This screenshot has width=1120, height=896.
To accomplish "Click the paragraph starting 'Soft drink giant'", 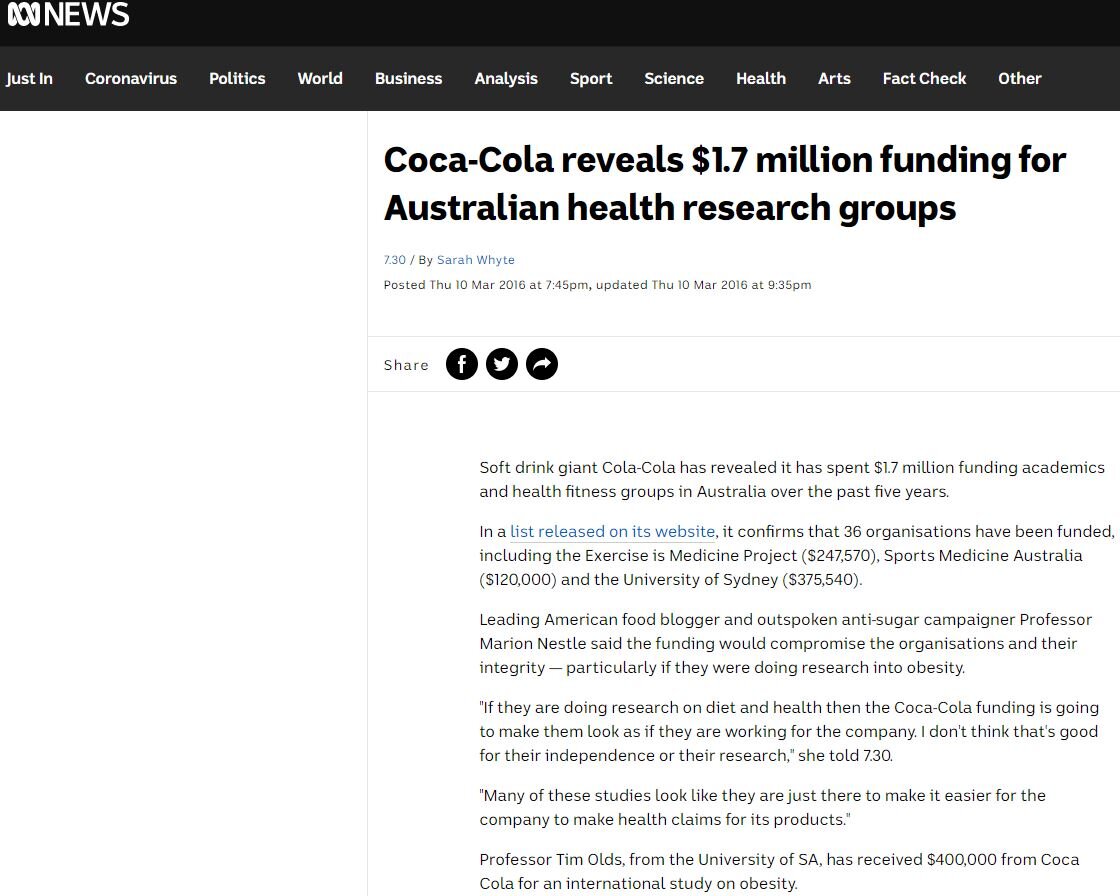I will (791, 479).
